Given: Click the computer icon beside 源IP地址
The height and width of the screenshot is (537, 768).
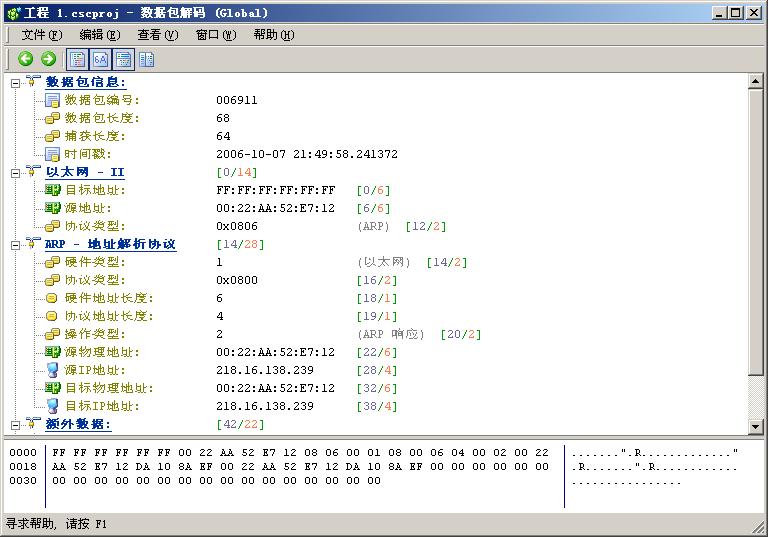Looking at the screenshot, I should [52, 370].
